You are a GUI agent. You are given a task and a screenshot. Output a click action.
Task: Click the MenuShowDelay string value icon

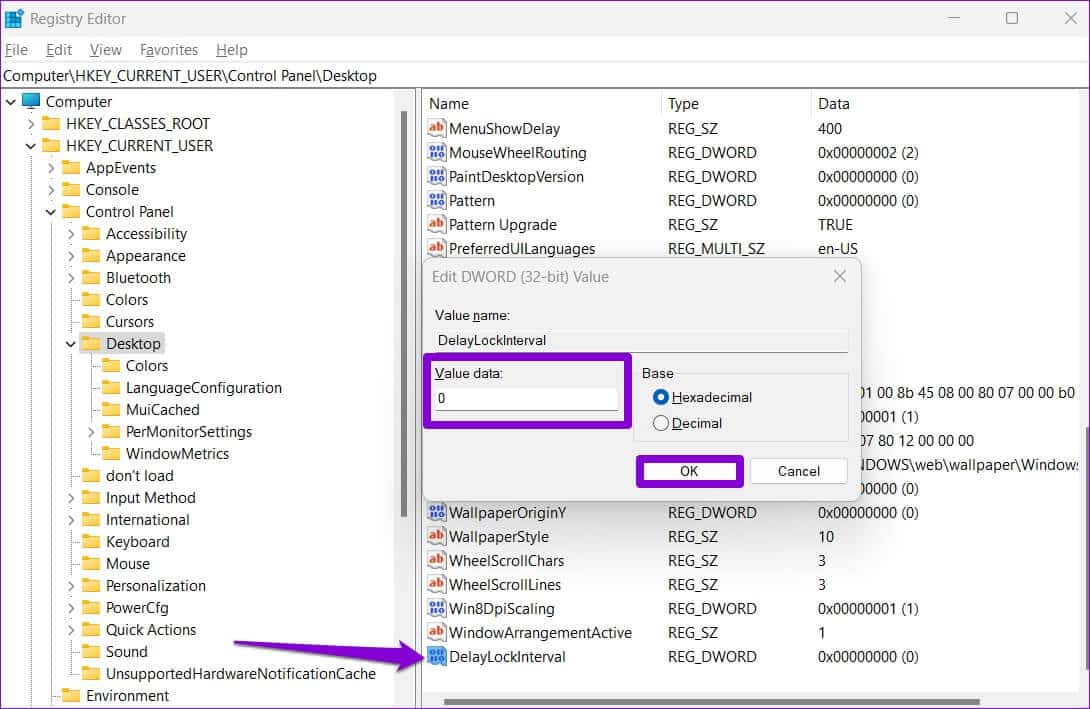[x=437, y=128]
